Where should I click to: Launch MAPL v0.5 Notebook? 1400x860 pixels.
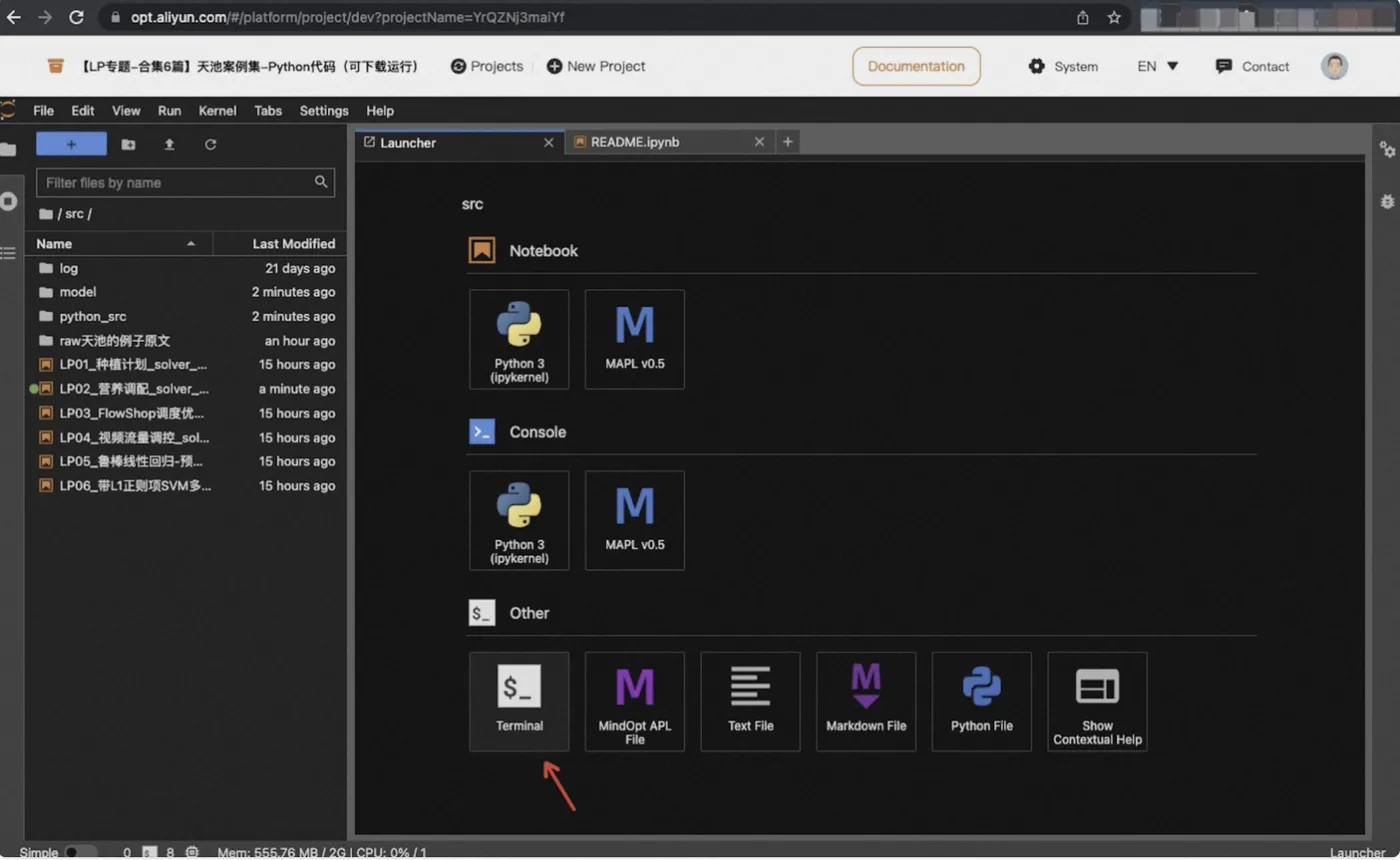[x=635, y=339]
